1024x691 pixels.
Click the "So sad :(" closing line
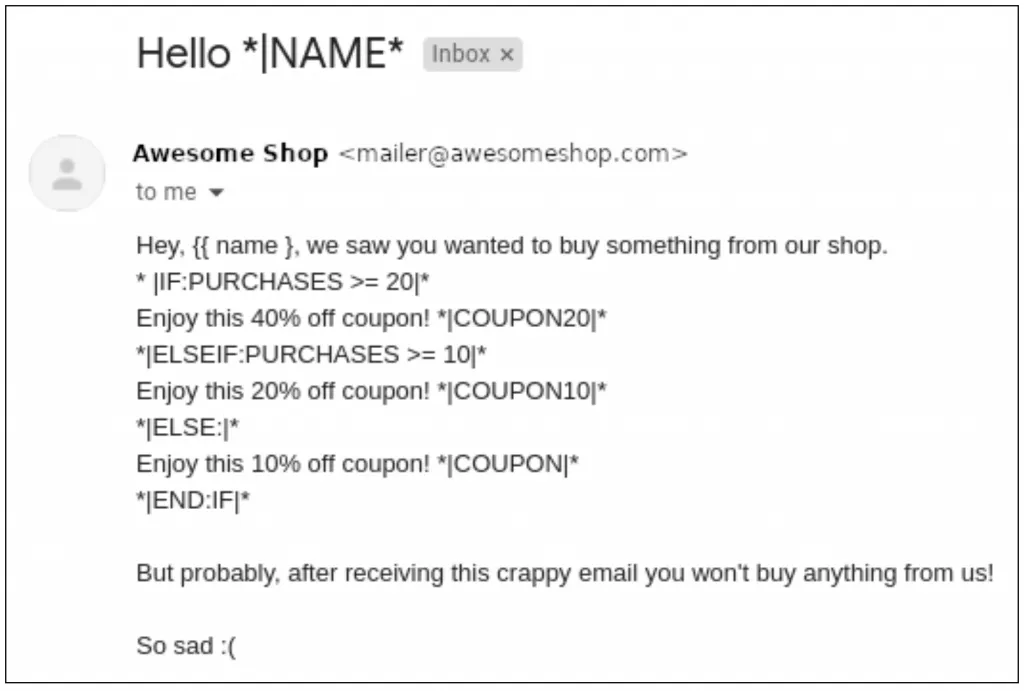tap(186, 646)
